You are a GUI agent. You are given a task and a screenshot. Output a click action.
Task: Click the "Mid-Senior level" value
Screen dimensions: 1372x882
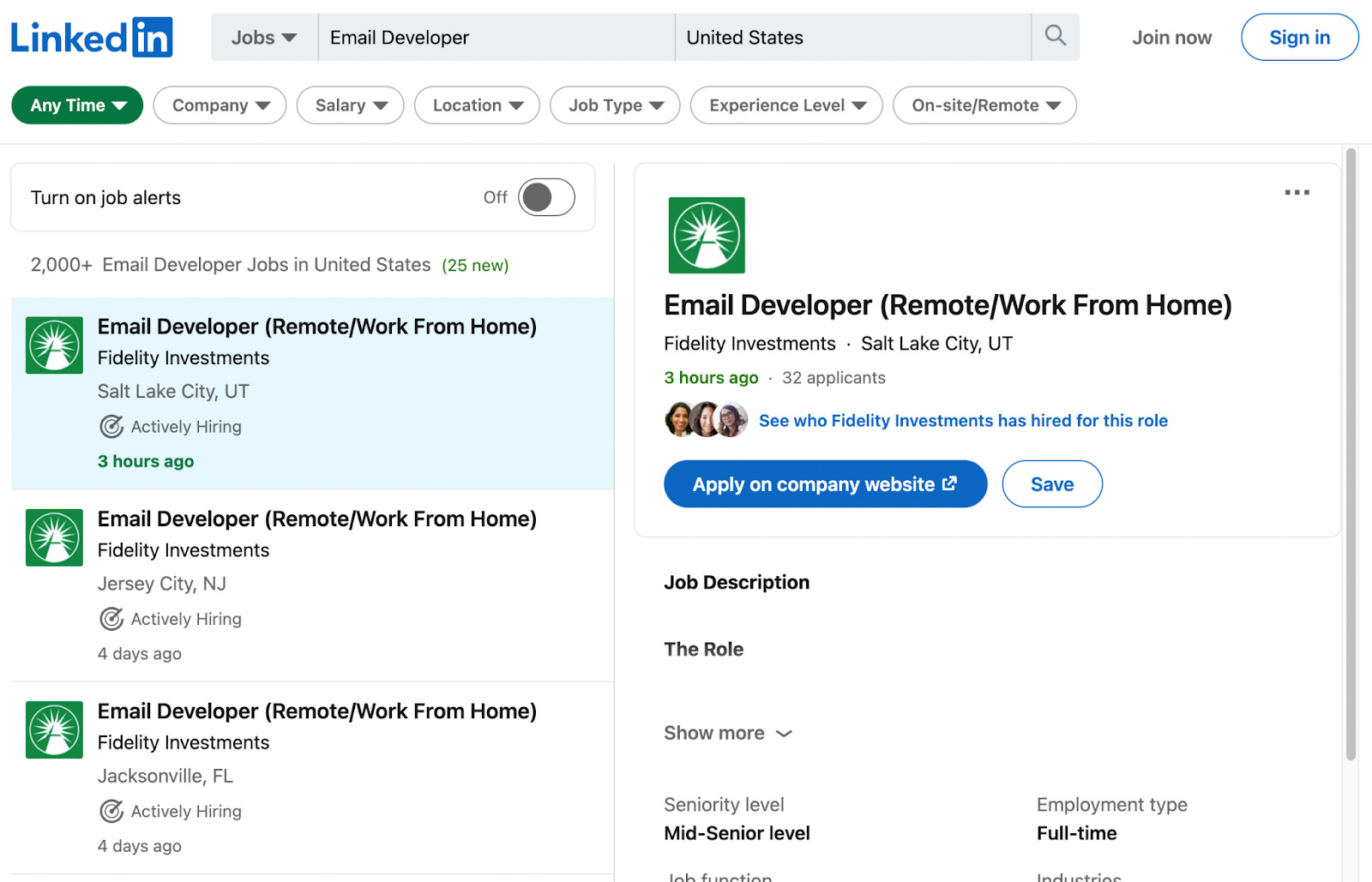pyautogui.click(x=737, y=833)
